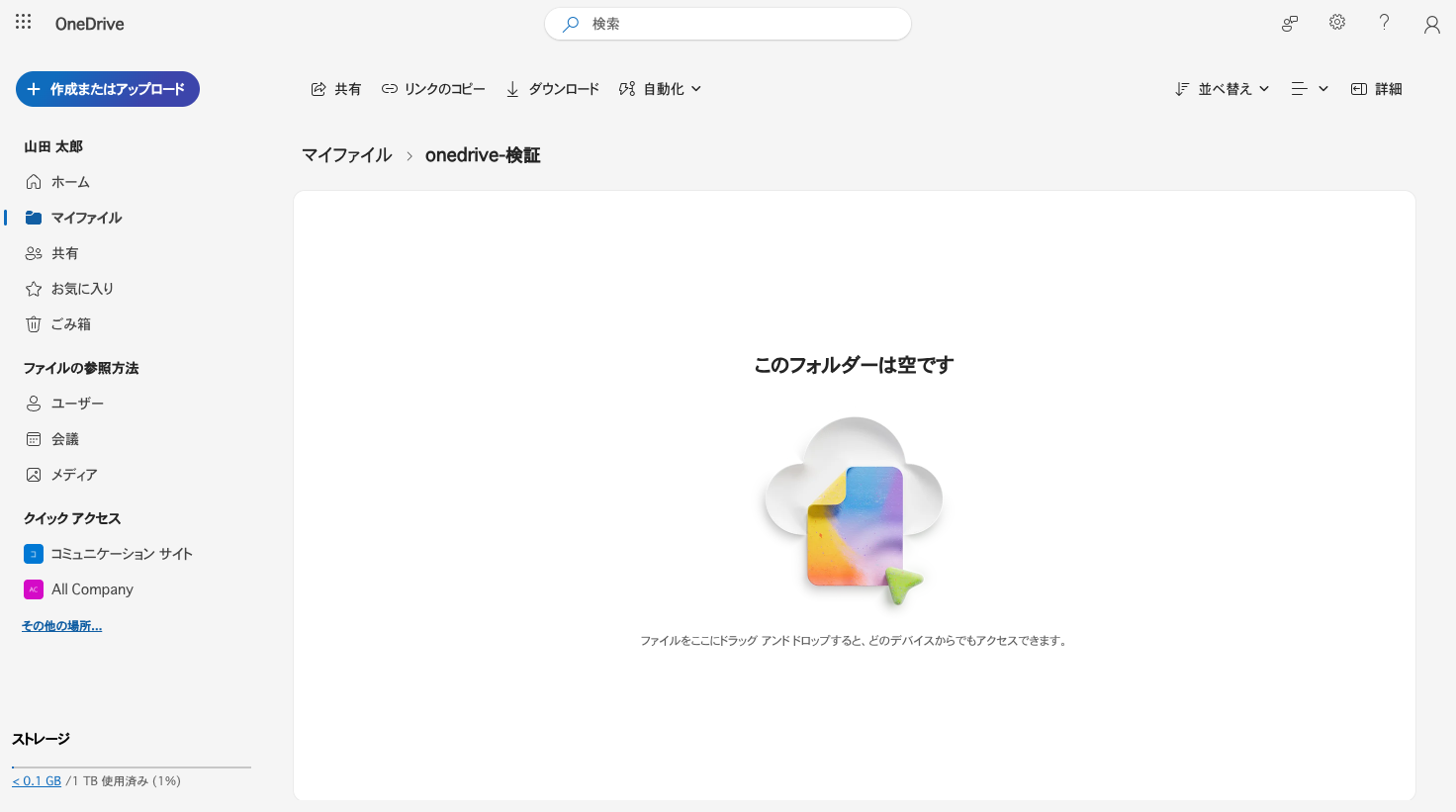Open the 並べ替え sort dropdown

point(1222,89)
